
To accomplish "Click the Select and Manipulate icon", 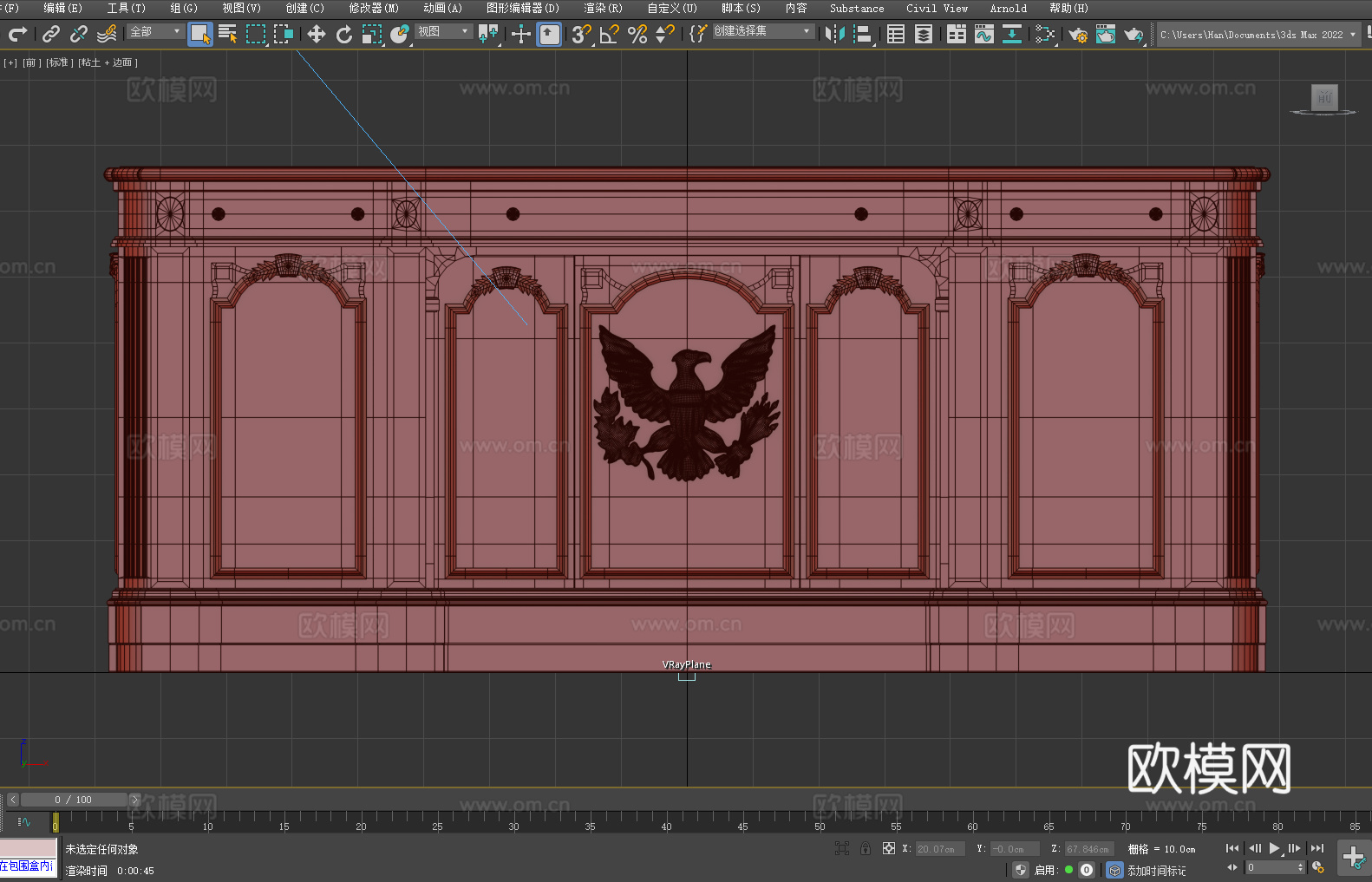I will coord(521,34).
